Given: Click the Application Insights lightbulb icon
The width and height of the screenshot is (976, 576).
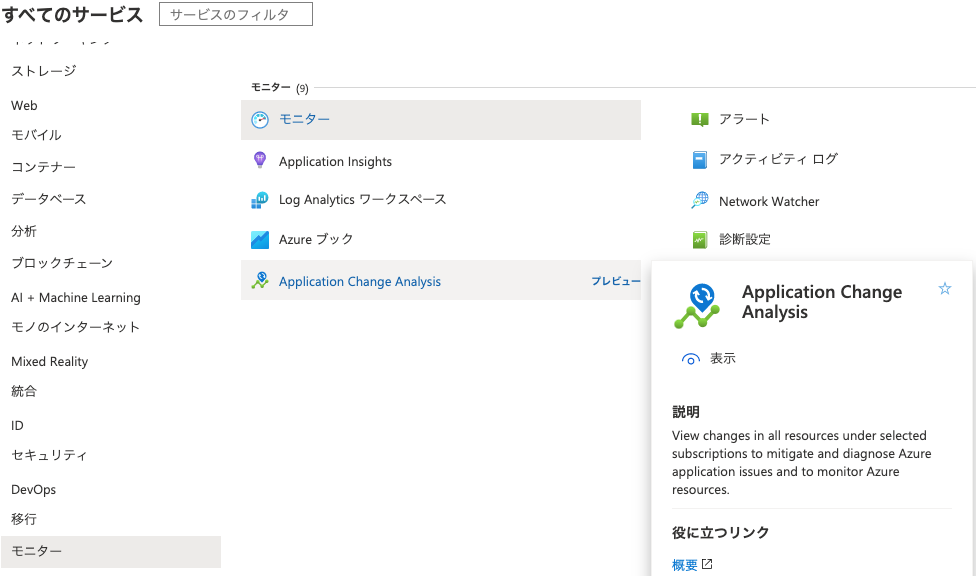Looking at the screenshot, I should [260, 160].
